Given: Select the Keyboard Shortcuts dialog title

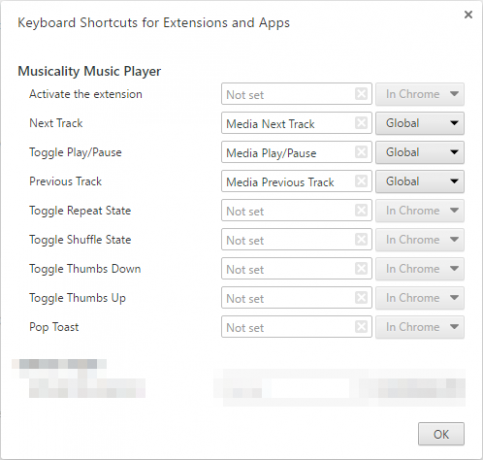Looking at the screenshot, I should point(154,23).
